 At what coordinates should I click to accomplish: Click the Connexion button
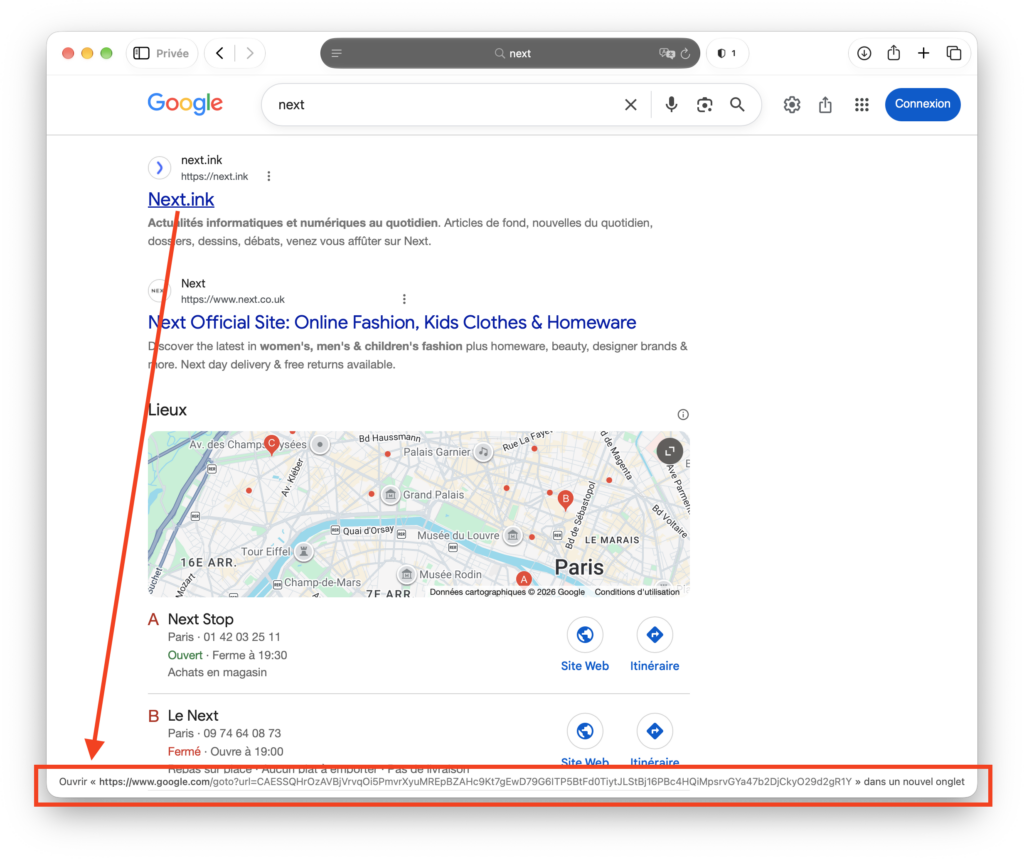[x=922, y=104]
